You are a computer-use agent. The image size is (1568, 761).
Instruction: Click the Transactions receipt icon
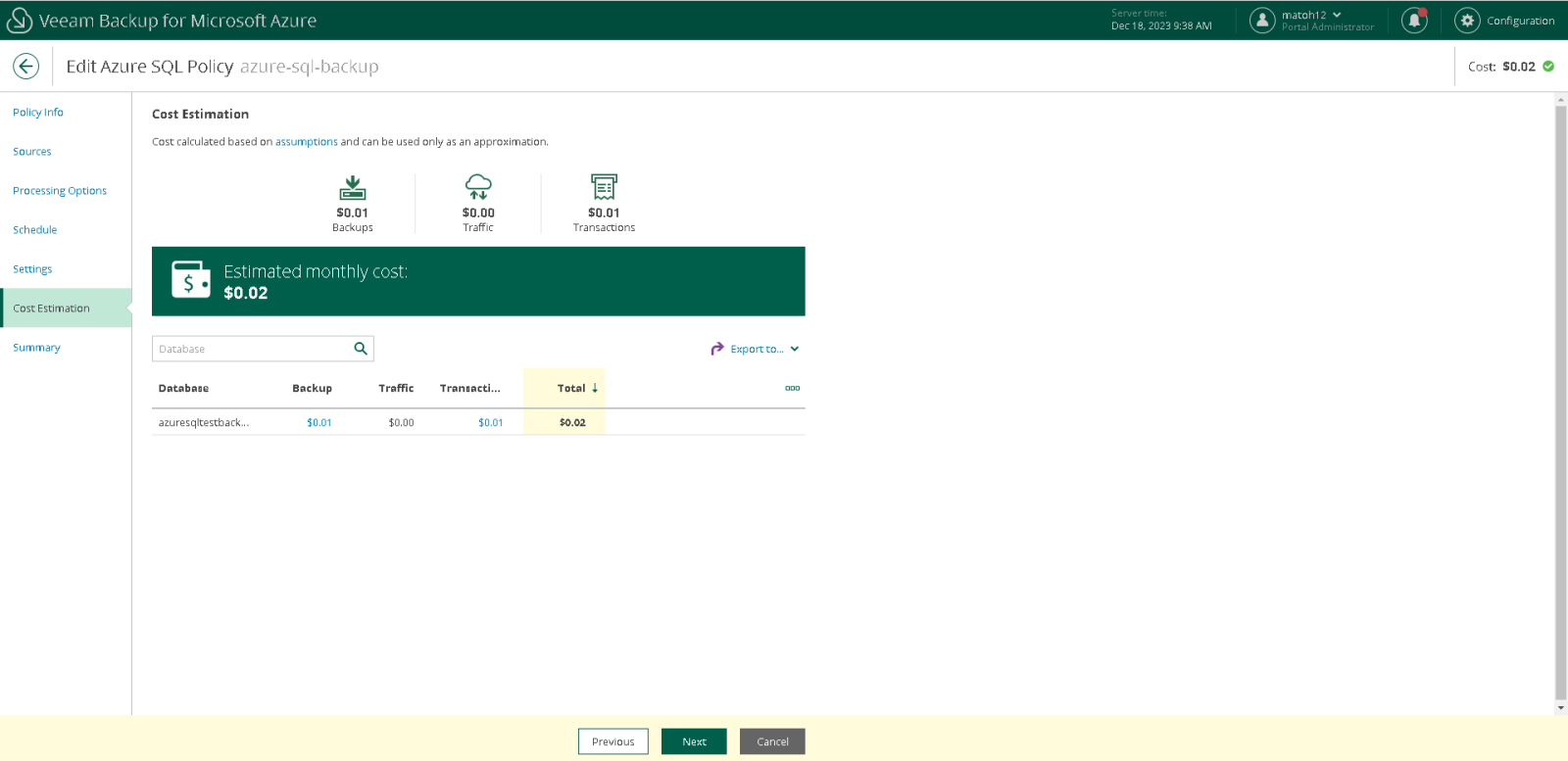(604, 187)
